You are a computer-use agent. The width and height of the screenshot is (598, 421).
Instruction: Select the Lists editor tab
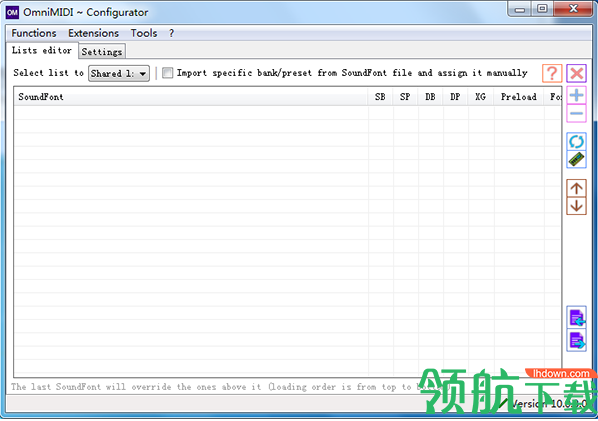(42, 50)
